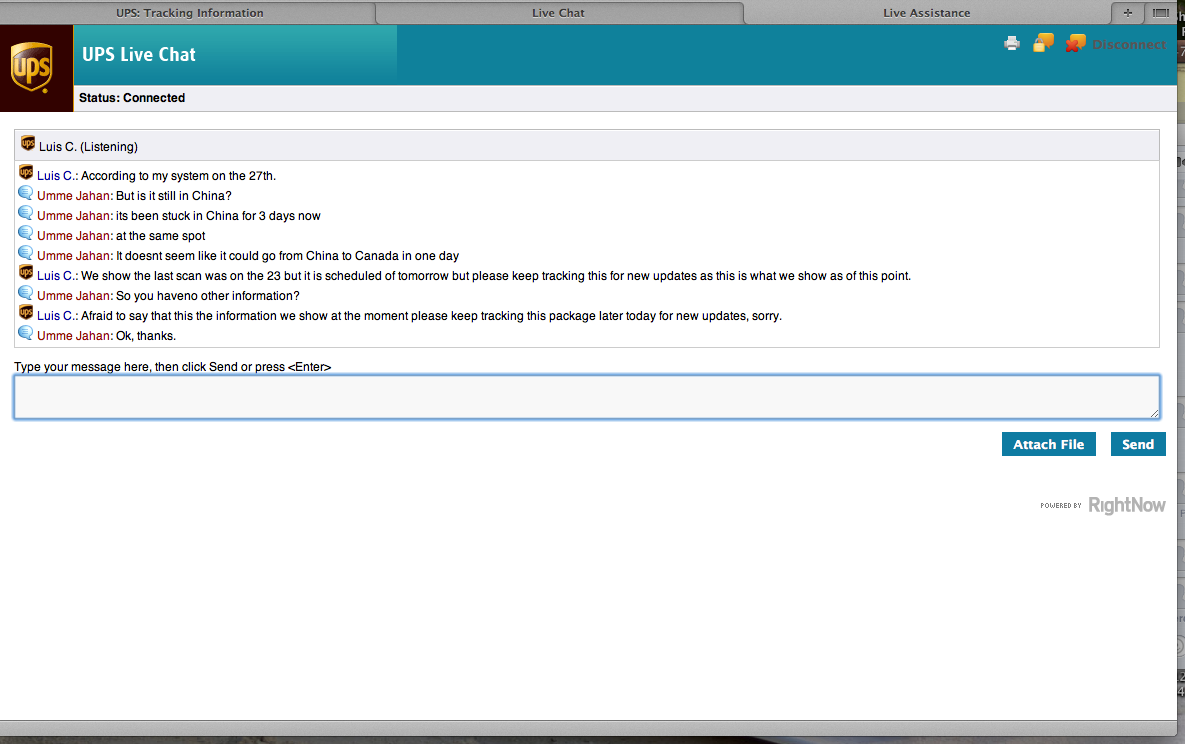1185x744 pixels.
Task: Click bubble icon on 'It doesnt seem like' message
Action: 26,253
